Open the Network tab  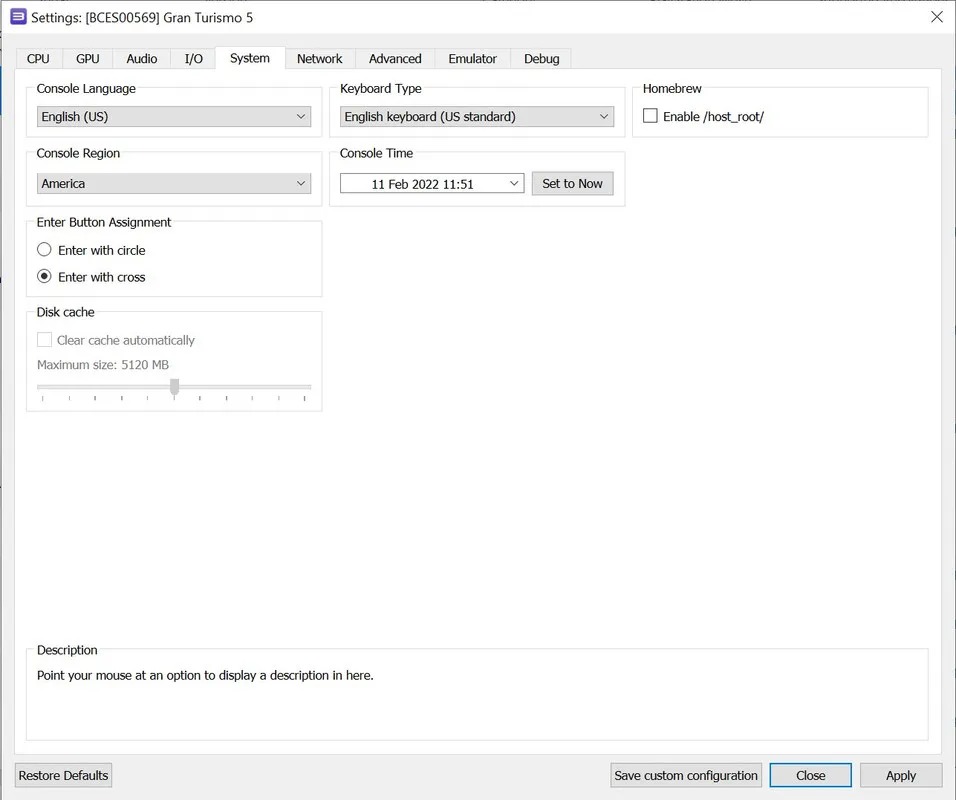tap(319, 59)
